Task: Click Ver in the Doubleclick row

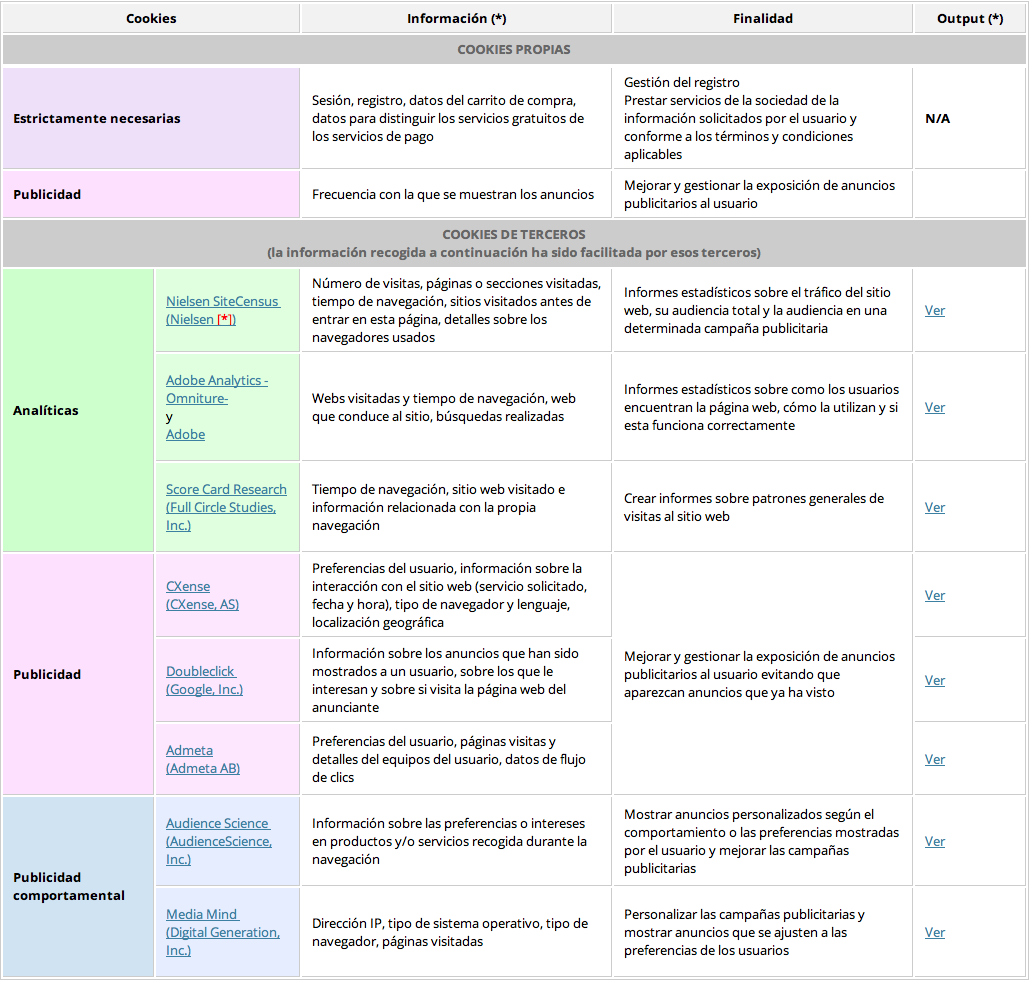Action: (934, 680)
